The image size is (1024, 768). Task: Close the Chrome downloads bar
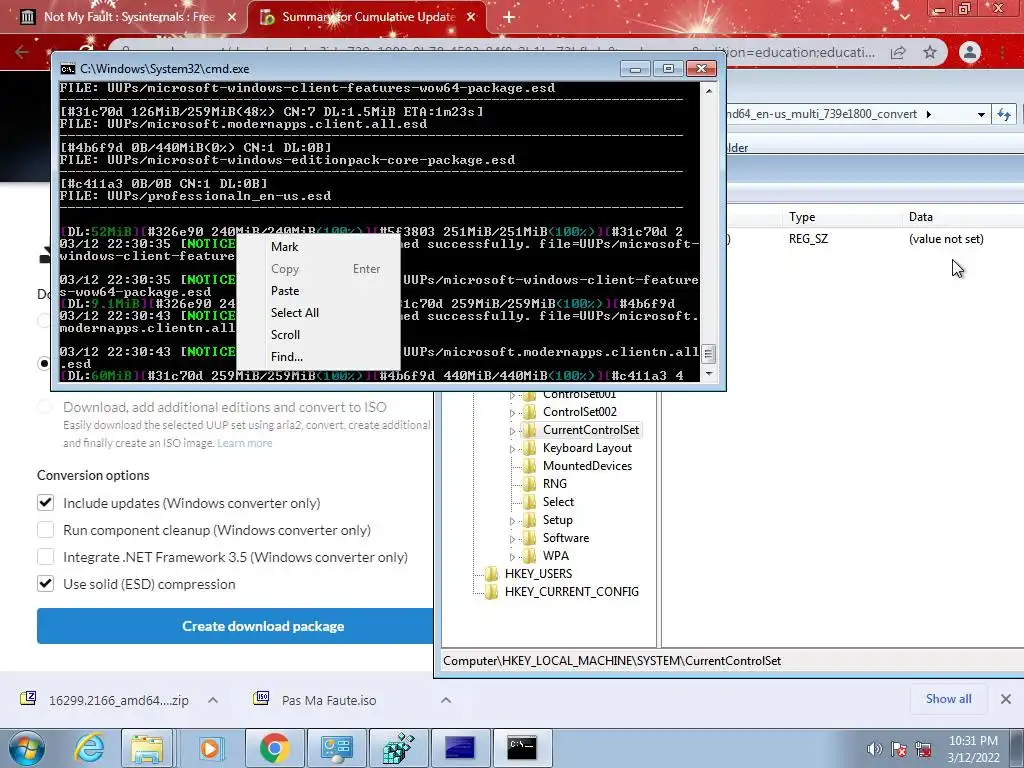pos(1006,699)
